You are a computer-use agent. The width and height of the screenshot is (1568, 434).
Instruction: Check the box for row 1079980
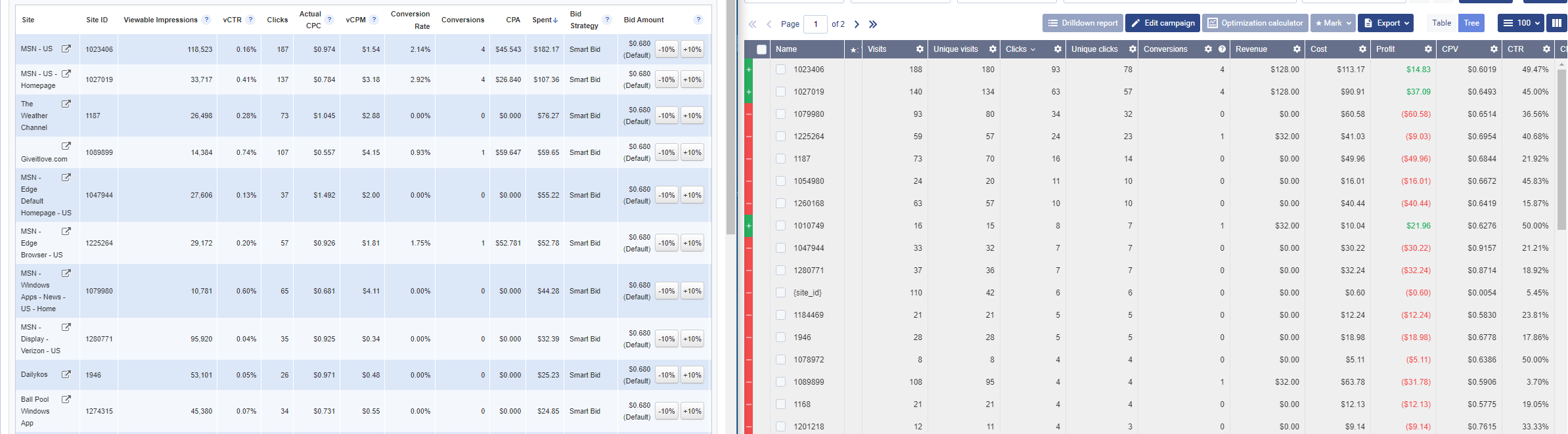pos(780,114)
